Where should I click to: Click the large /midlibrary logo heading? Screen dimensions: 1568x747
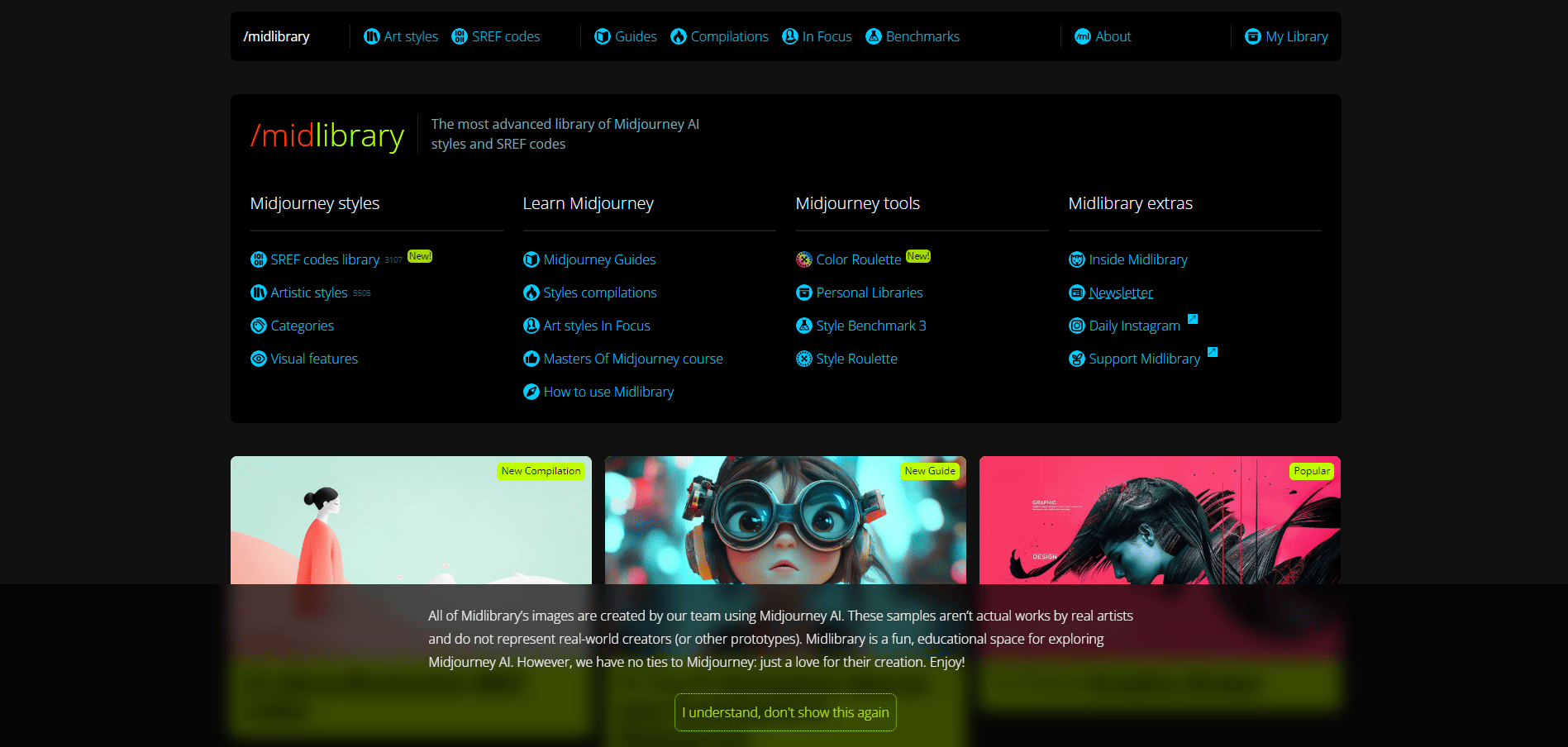point(327,135)
